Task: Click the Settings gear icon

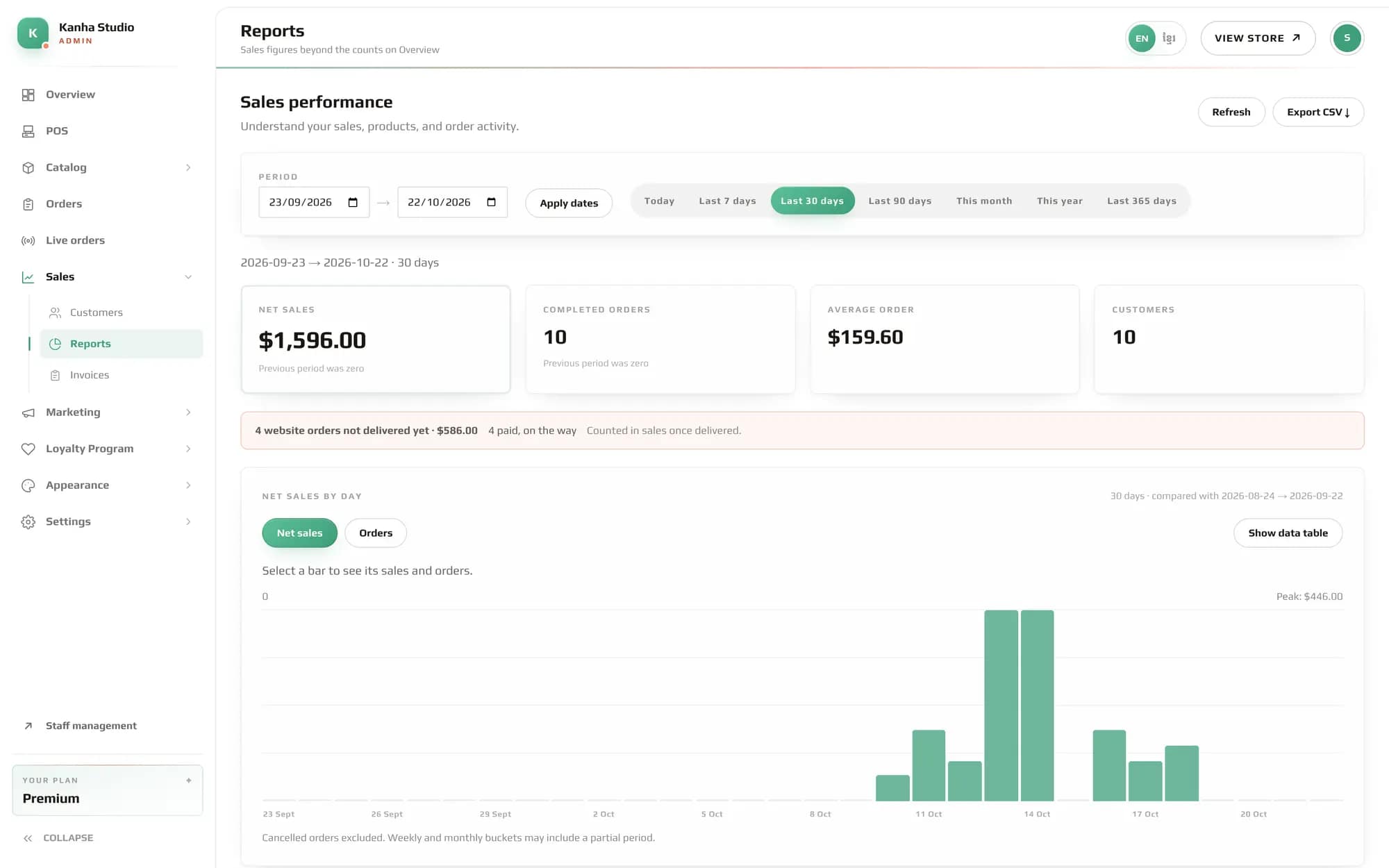Action: click(28, 521)
